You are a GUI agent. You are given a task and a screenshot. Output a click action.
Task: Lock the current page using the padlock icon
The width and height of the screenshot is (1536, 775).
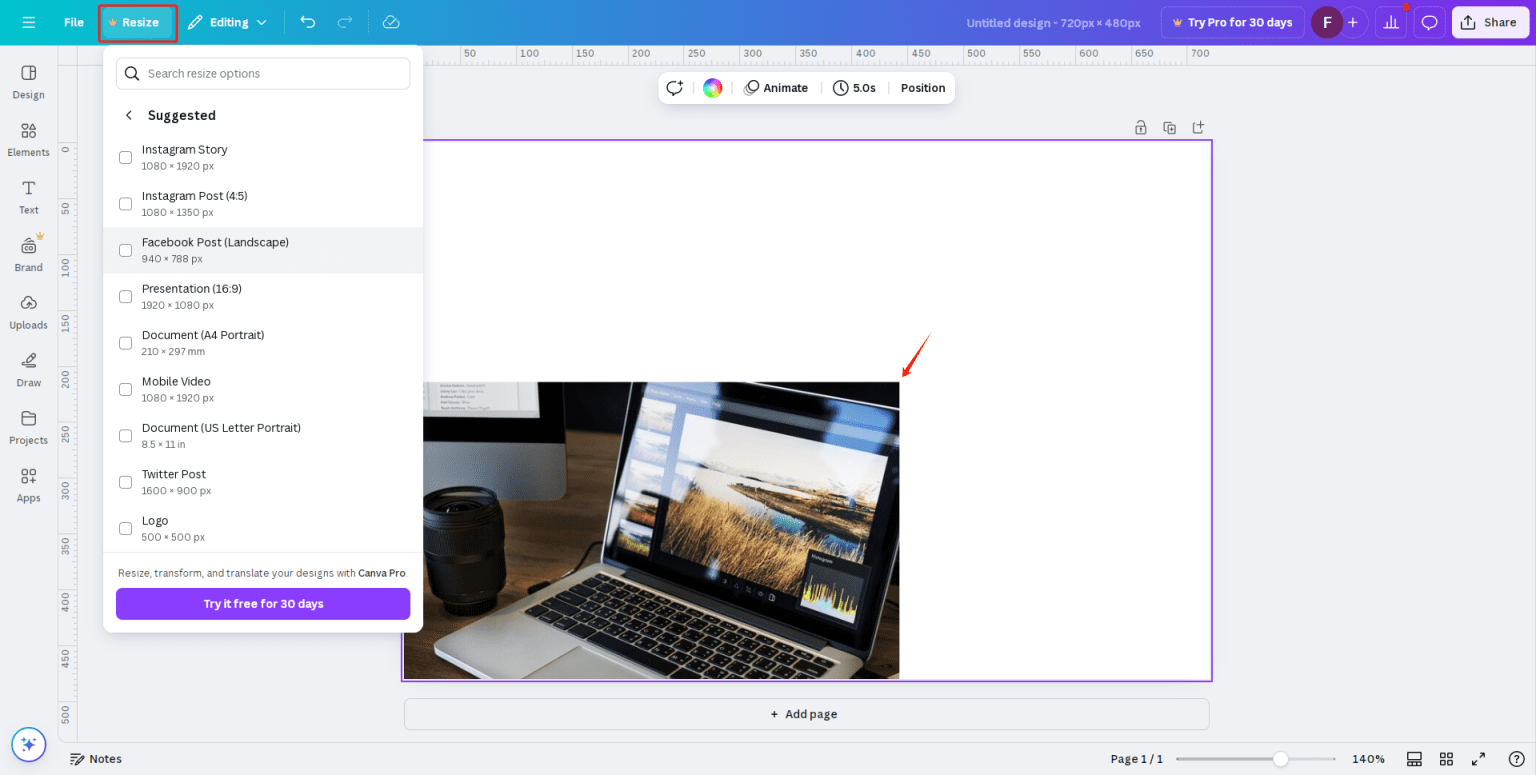click(1140, 127)
